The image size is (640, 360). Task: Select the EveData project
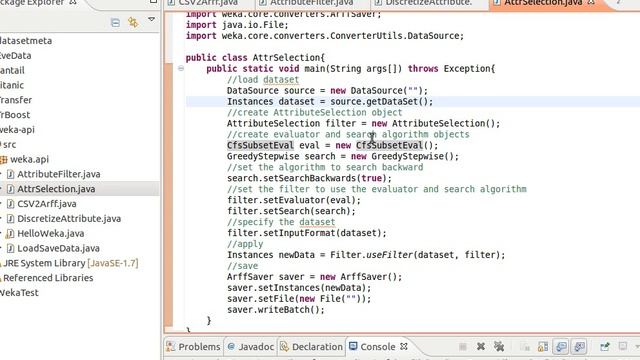point(16,56)
